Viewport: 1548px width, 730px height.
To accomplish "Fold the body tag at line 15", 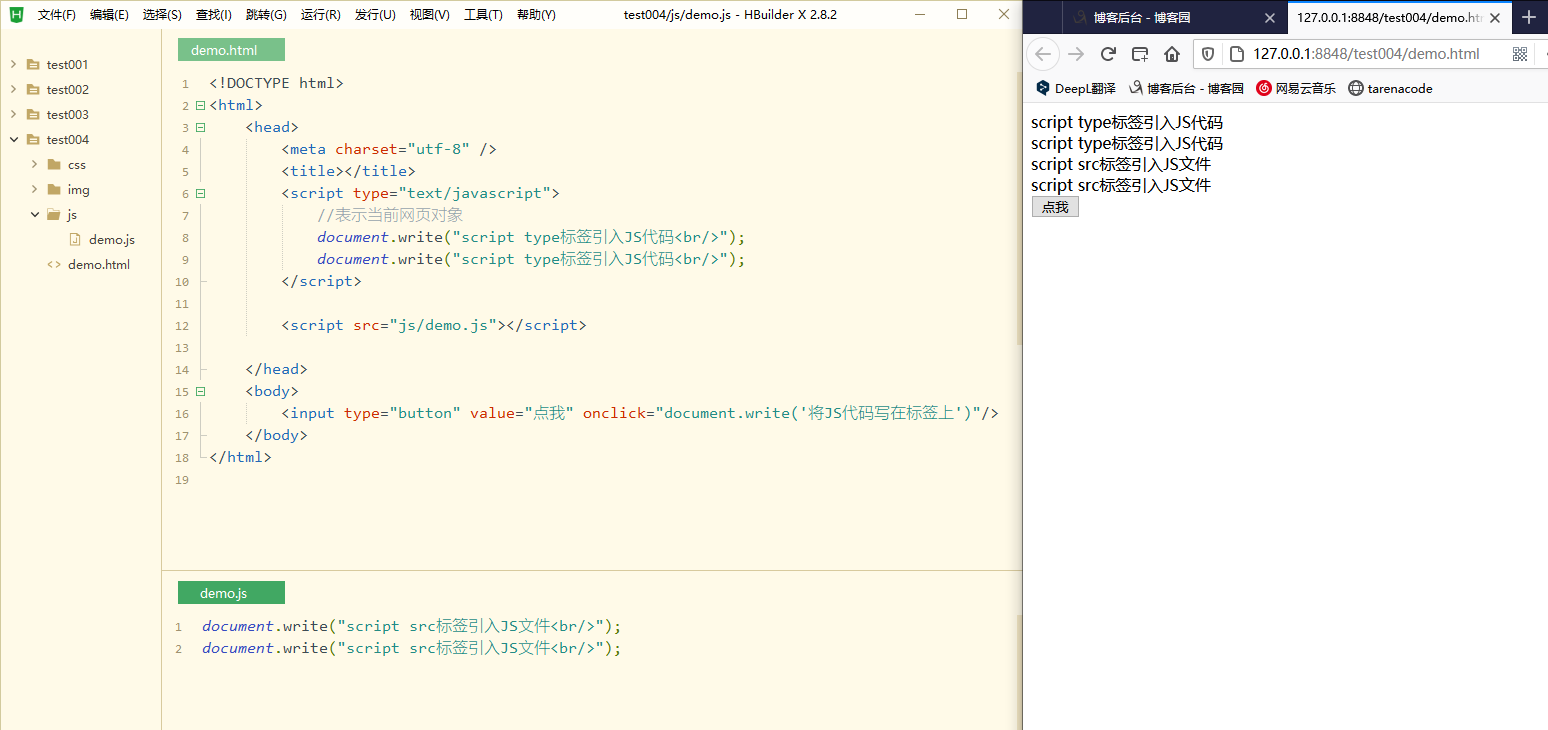I will [200, 391].
